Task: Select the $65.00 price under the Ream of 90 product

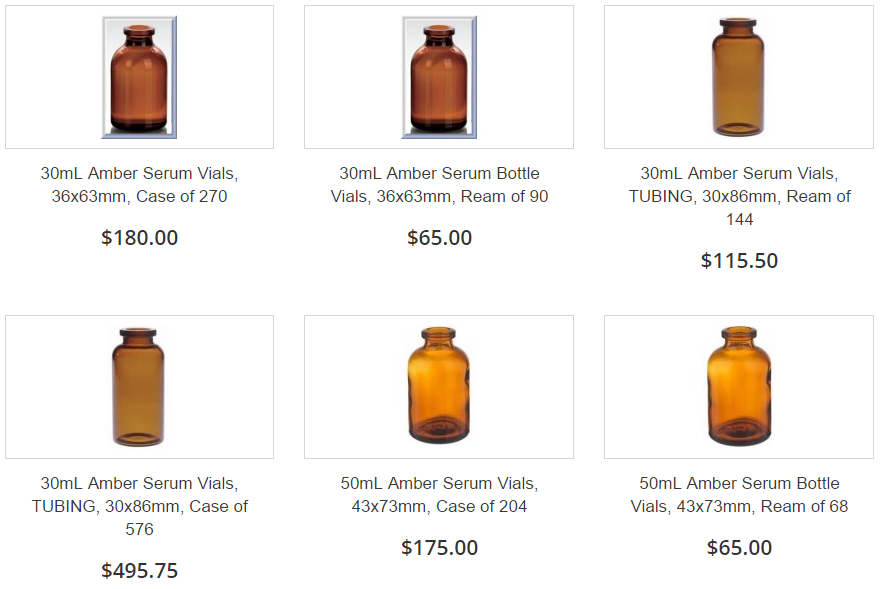Action: 439,237
